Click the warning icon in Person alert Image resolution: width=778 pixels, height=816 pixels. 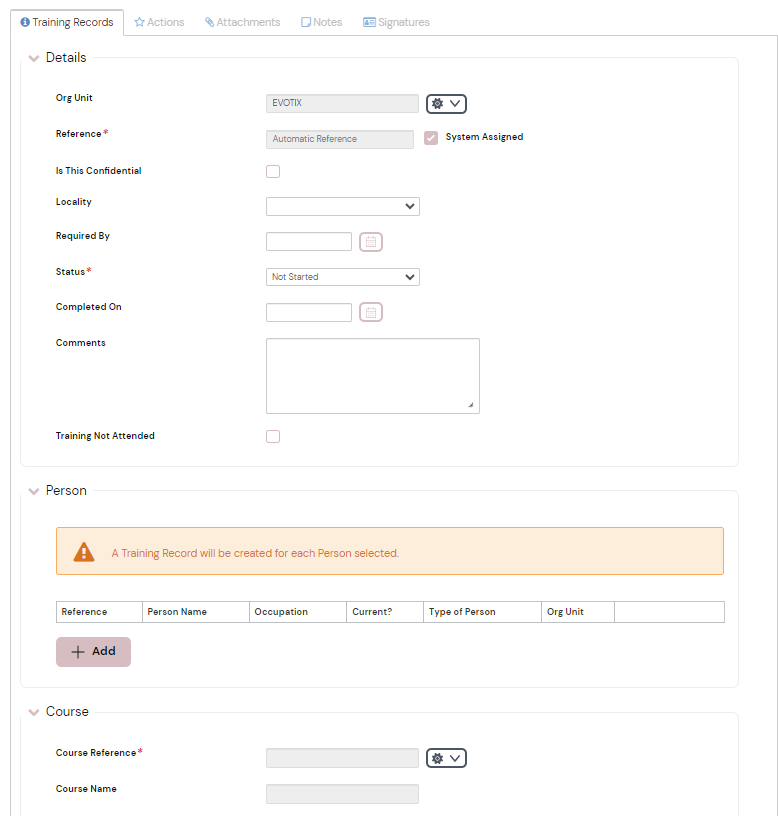[x=84, y=552]
